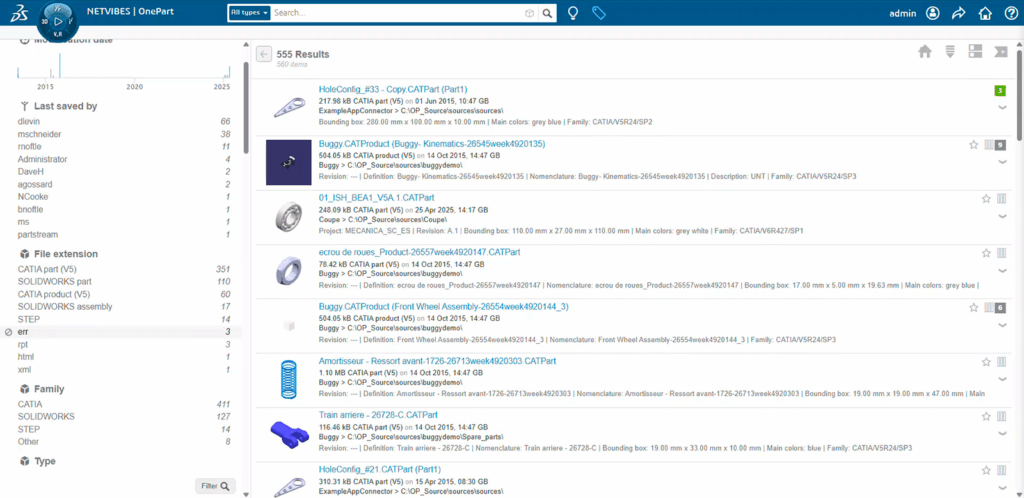Click the add-to-collection flag icon
Viewport: 1024px width, 498px height.
coord(1000,52)
